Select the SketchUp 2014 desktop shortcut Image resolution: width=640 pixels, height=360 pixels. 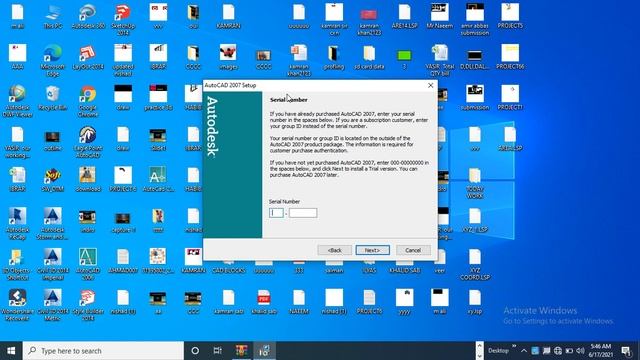[x=123, y=20]
